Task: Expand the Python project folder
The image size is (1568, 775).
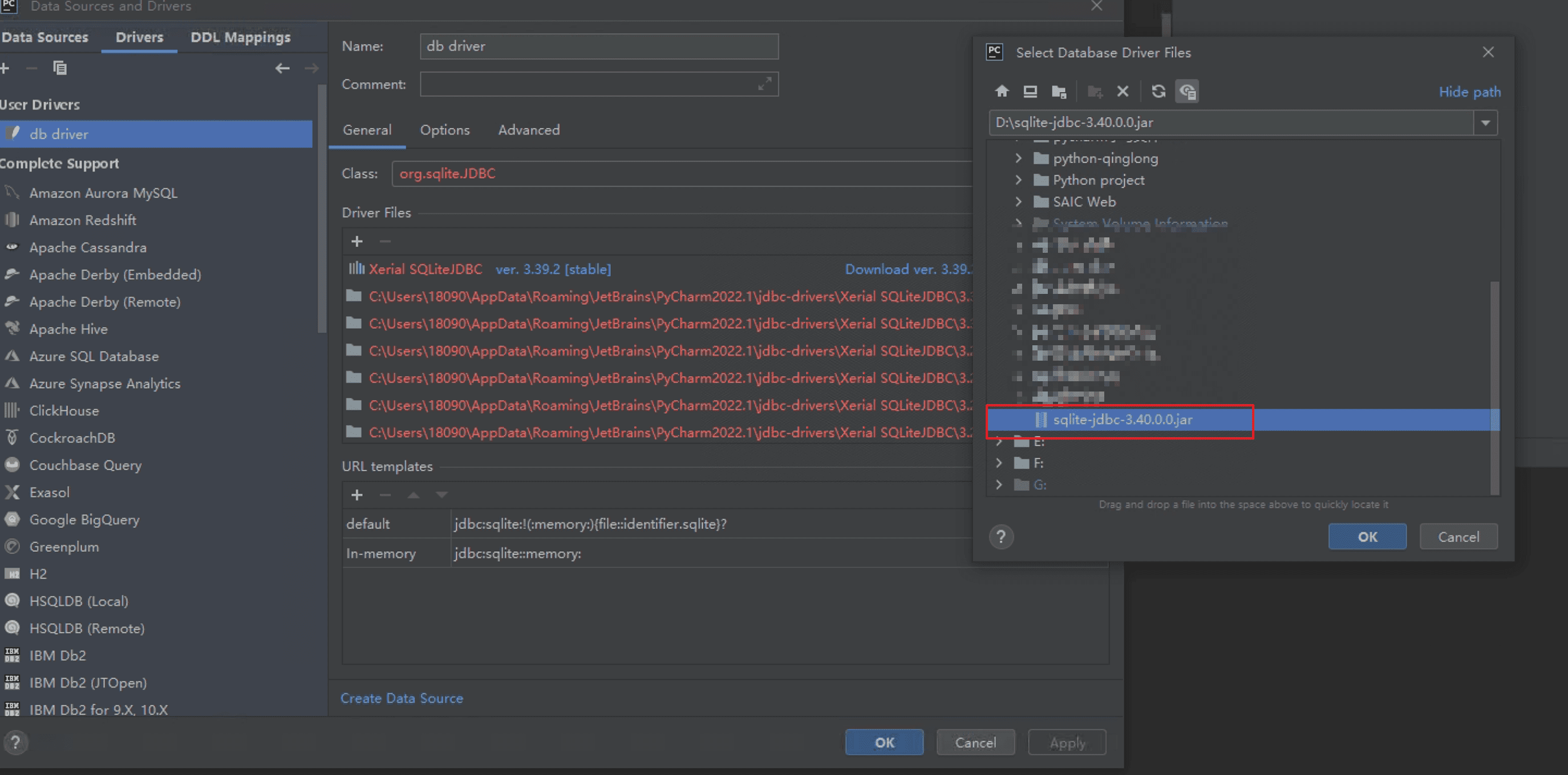Action: tap(1018, 180)
